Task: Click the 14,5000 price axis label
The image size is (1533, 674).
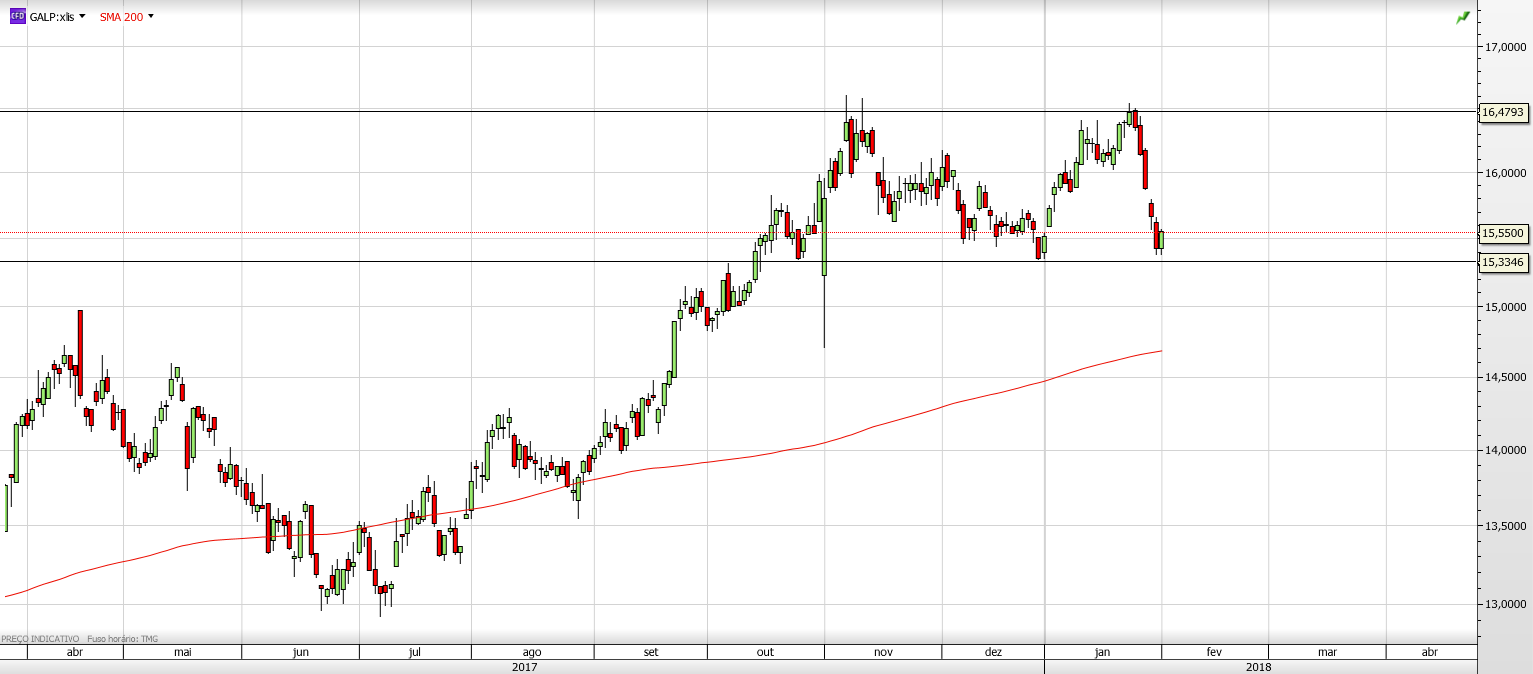Action: click(1505, 377)
